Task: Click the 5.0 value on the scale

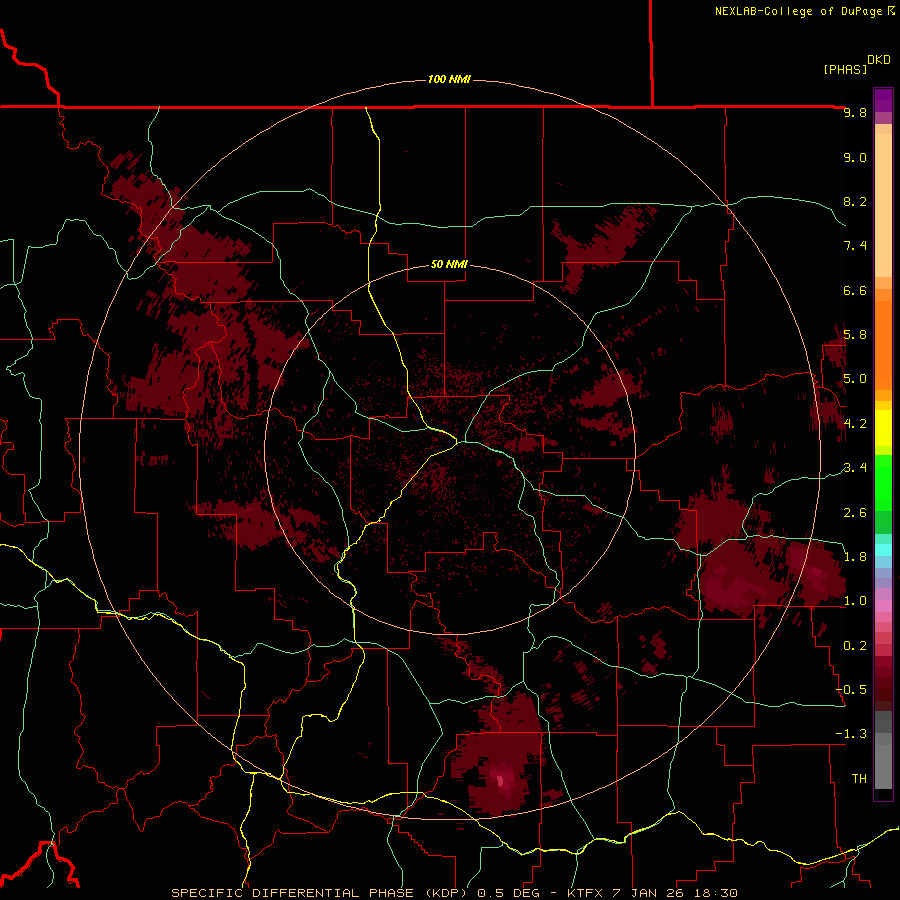Action: (x=855, y=379)
